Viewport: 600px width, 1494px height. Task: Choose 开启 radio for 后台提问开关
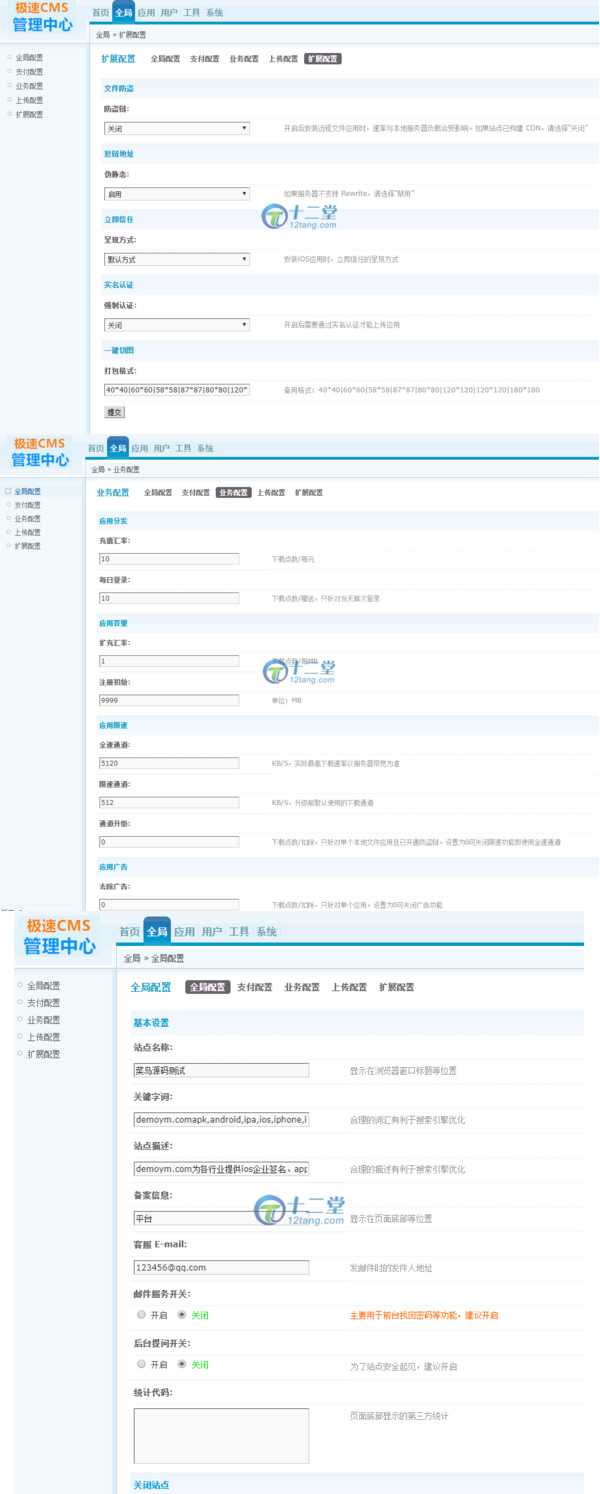point(141,1364)
